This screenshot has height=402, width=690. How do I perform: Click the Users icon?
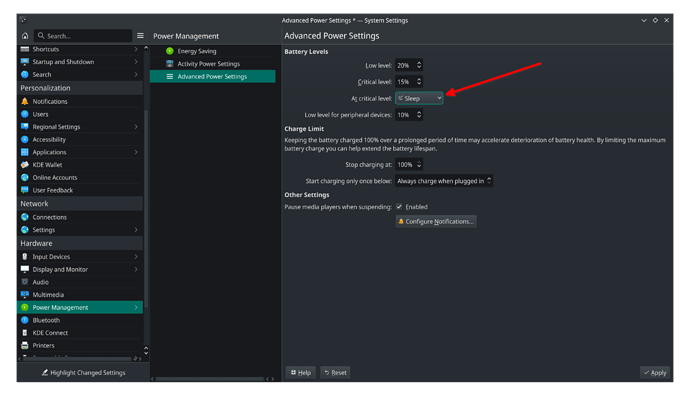coord(25,114)
